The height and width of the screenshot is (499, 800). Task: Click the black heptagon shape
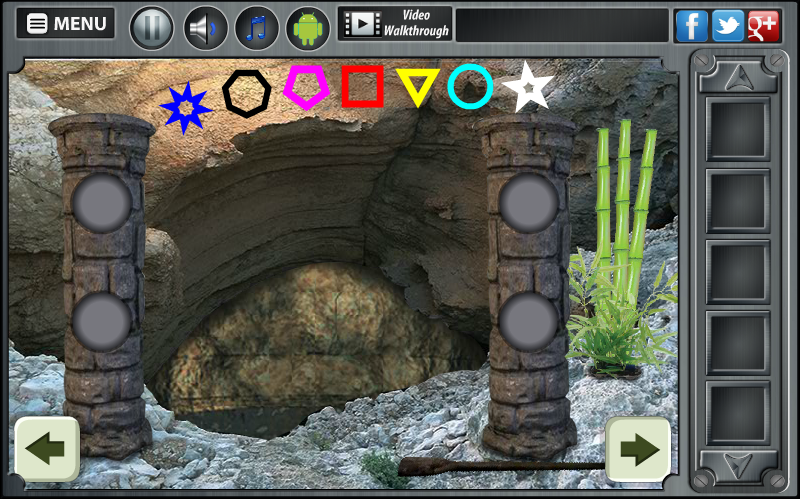tap(246, 94)
